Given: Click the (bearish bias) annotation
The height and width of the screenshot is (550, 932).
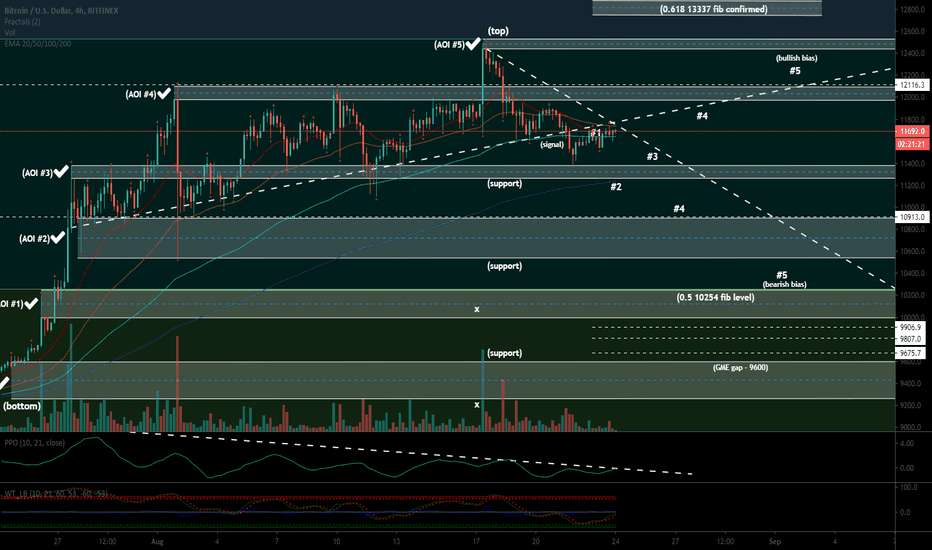Looking at the screenshot, I should 785,284.
